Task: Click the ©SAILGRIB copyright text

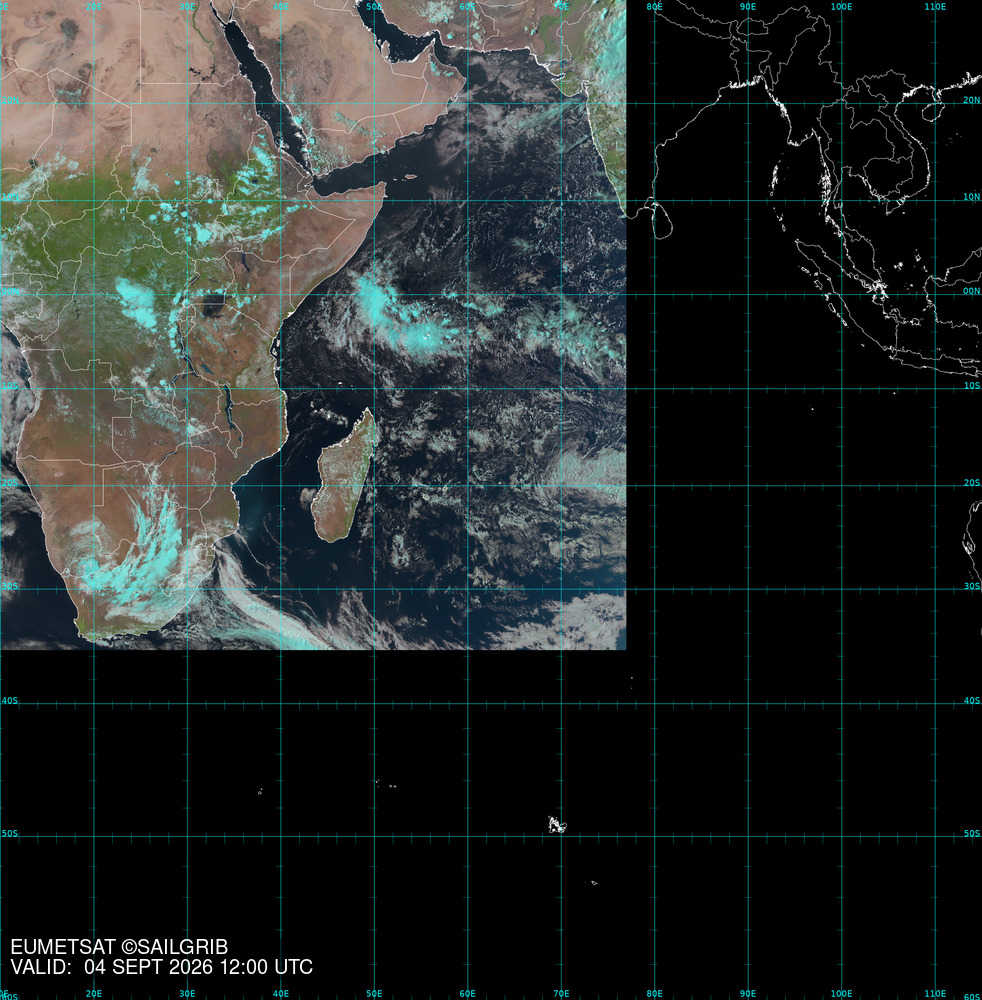Action: pyautogui.click(x=174, y=946)
